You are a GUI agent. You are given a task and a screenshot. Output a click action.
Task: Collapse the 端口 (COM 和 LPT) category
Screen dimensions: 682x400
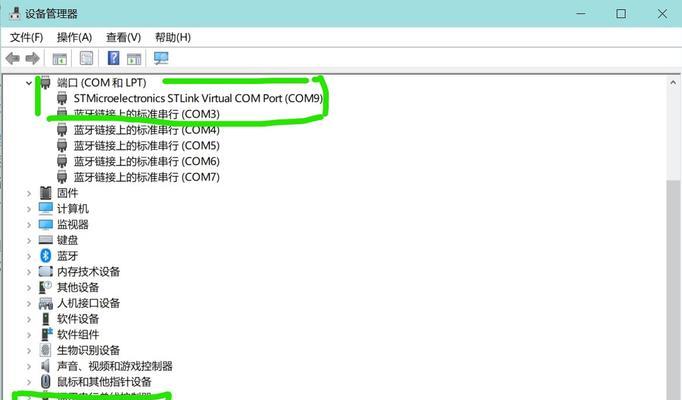tap(29, 83)
